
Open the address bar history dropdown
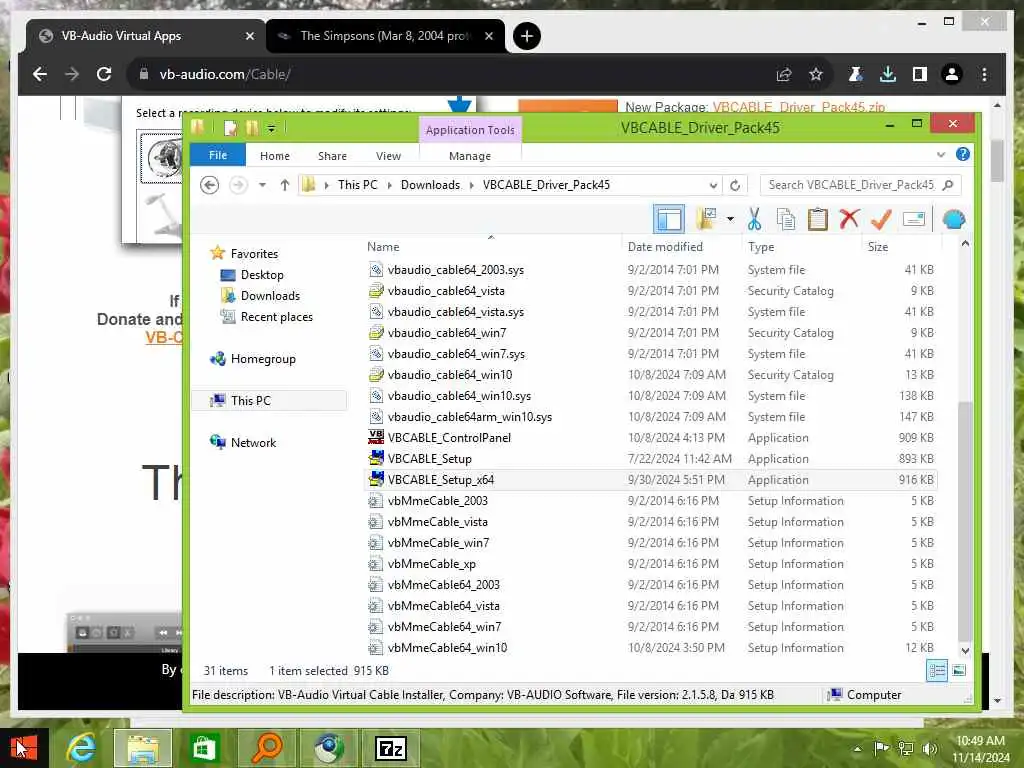[x=713, y=185]
